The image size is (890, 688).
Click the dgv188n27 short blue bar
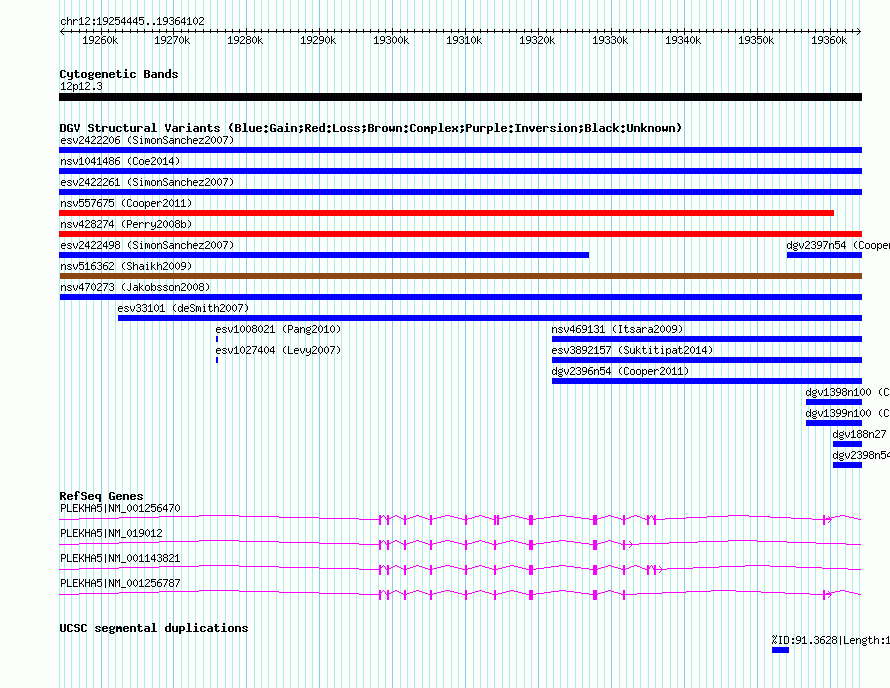click(847, 444)
